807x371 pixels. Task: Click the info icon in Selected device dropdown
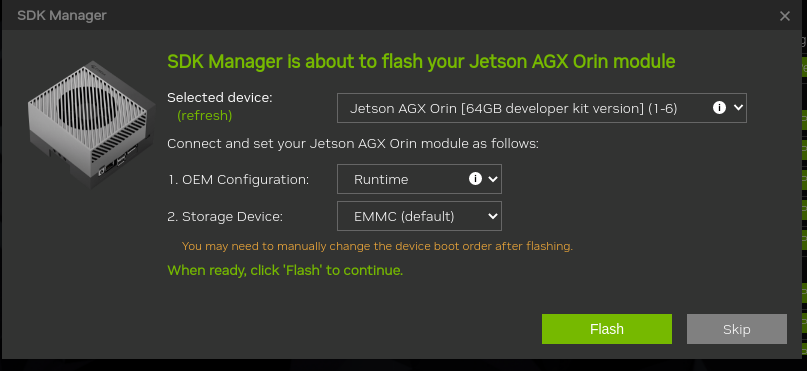719,108
